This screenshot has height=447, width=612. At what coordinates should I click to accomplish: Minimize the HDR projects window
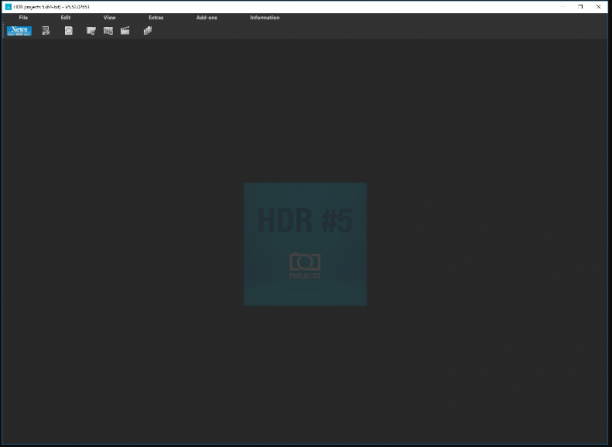[563, 7]
